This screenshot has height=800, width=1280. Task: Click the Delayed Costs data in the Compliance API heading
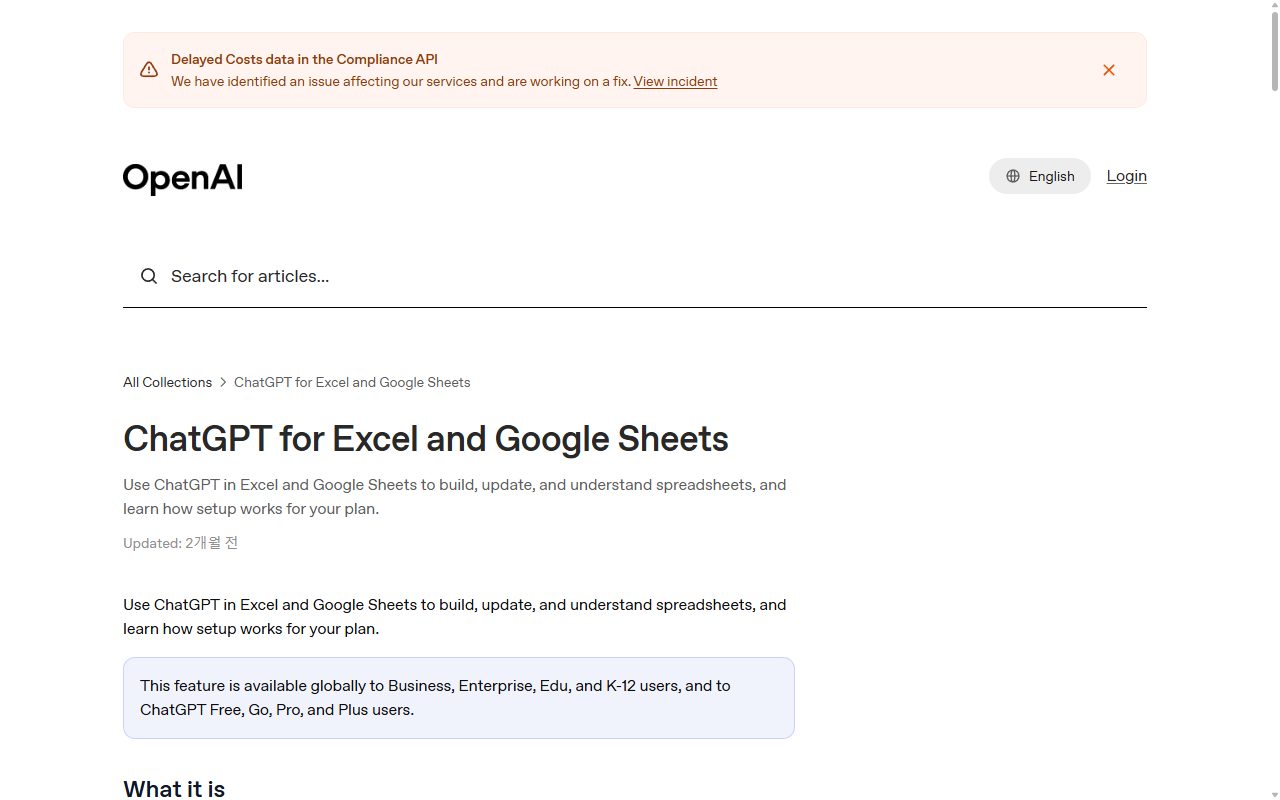[x=304, y=60]
